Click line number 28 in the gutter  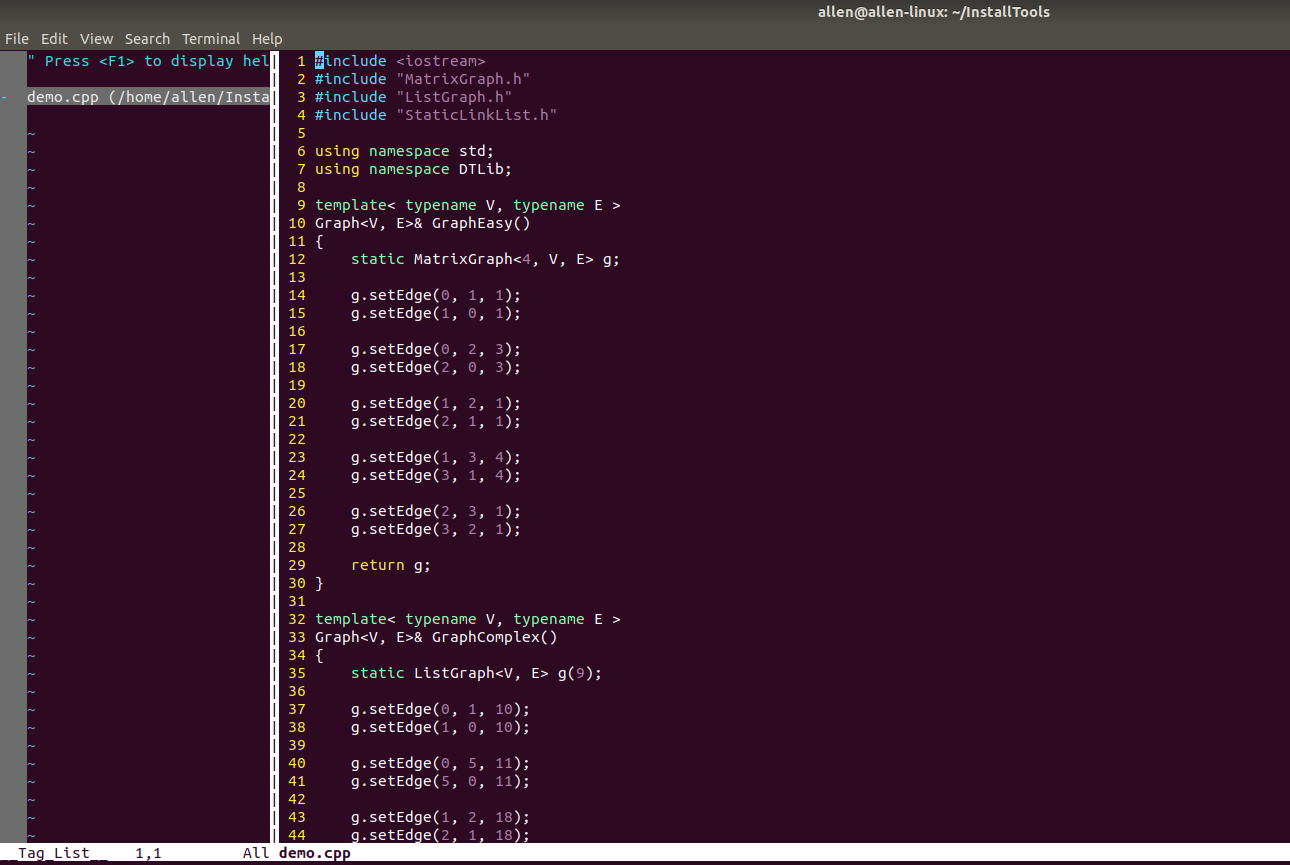[x=296, y=547]
